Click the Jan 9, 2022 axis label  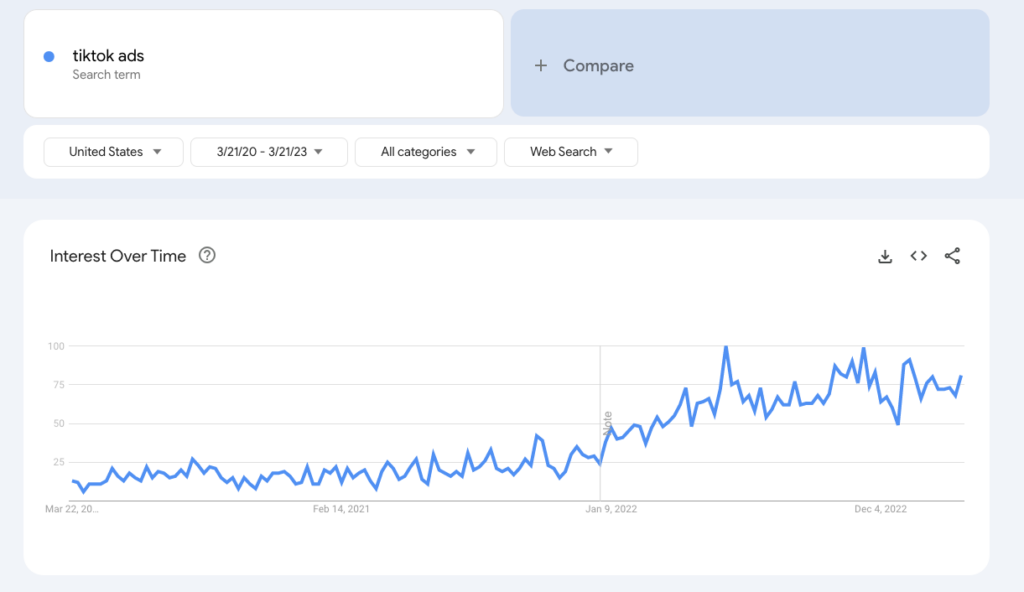click(611, 509)
